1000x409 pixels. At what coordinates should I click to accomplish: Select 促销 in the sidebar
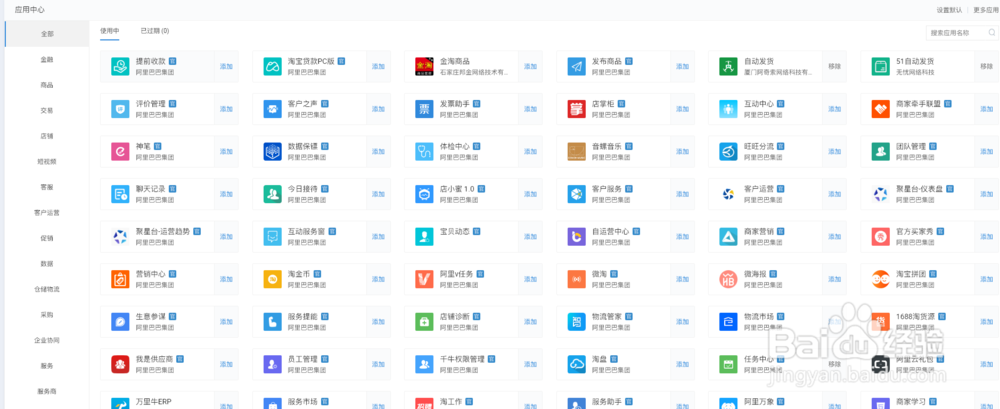pyautogui.click(x=47, y=238)
